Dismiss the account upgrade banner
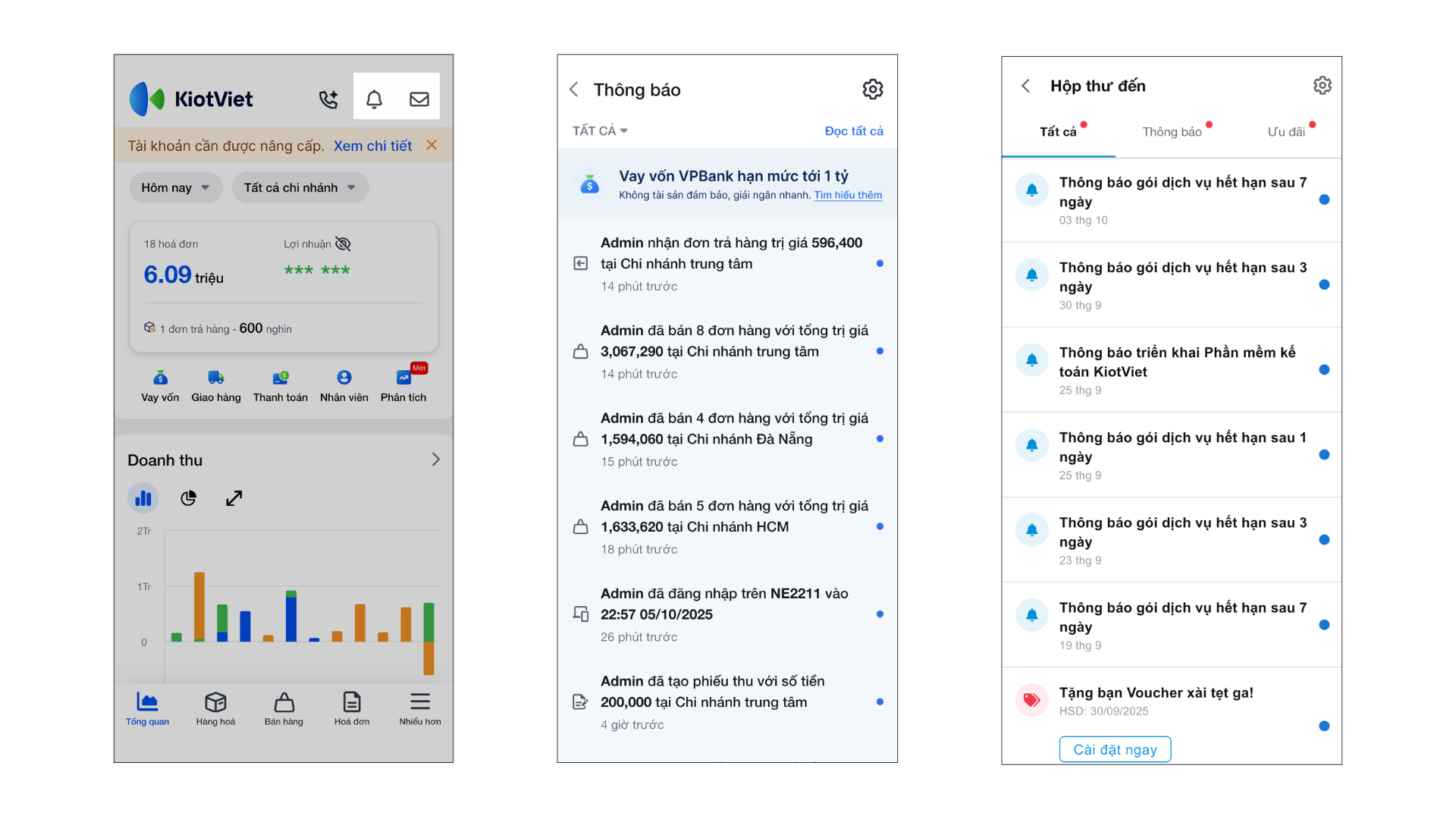 (431, 145)
